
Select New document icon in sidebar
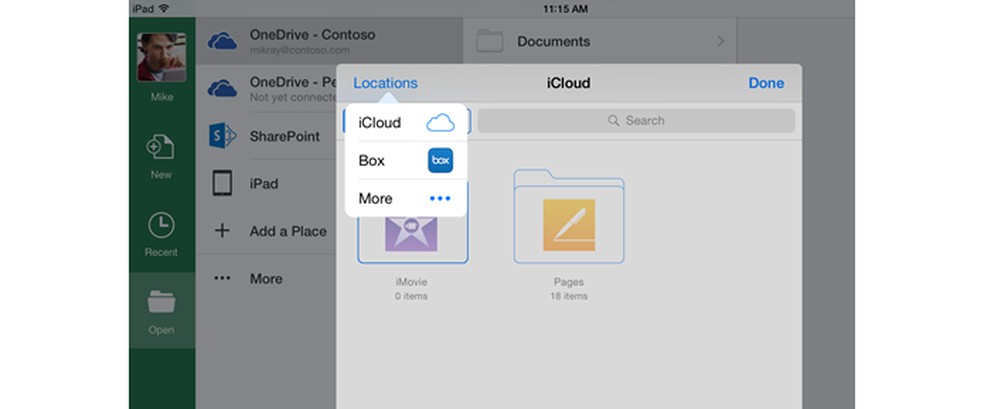161,147
